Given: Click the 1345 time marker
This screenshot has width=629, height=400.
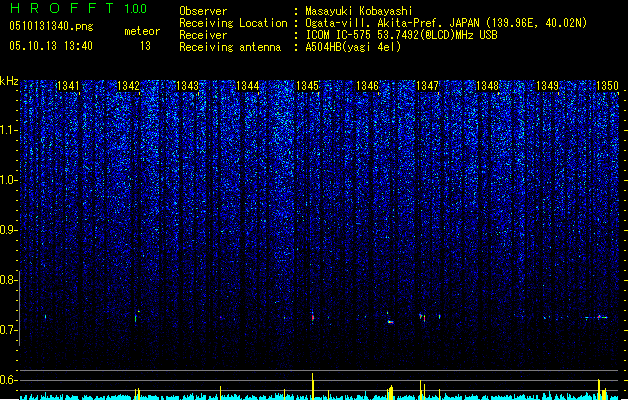Looking at the screenshot, I should (x=307, y=86).
